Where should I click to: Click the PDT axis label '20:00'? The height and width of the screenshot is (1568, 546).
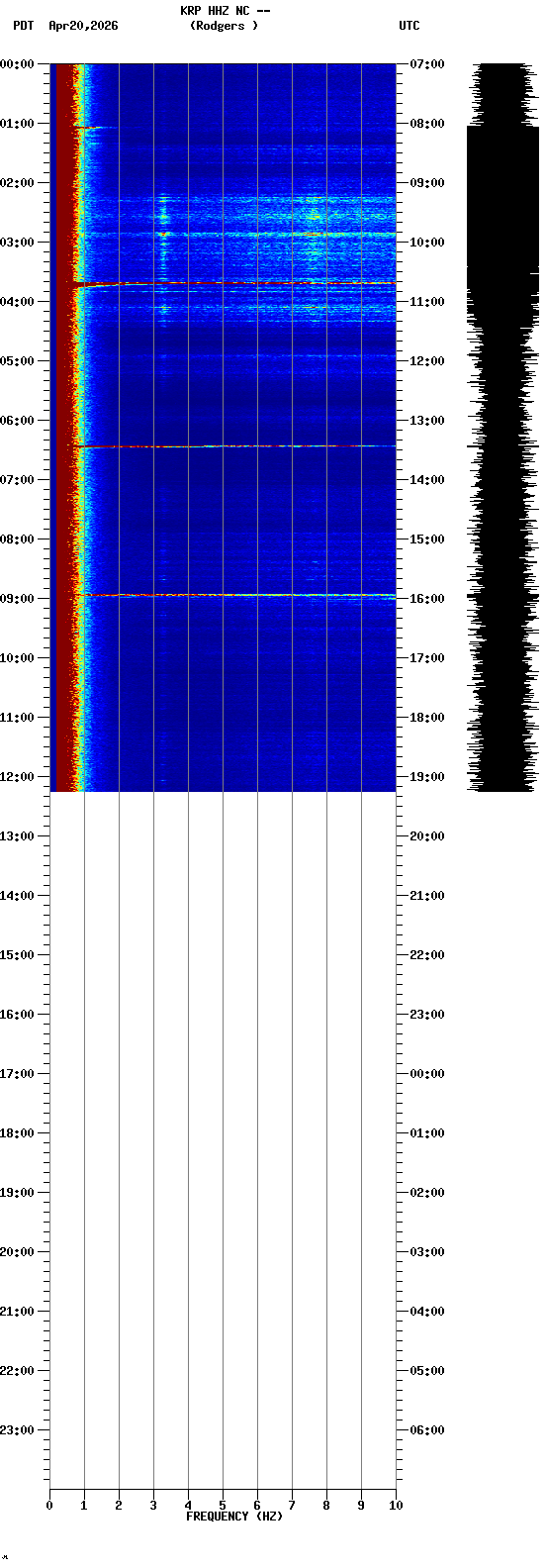point(17,1252)
